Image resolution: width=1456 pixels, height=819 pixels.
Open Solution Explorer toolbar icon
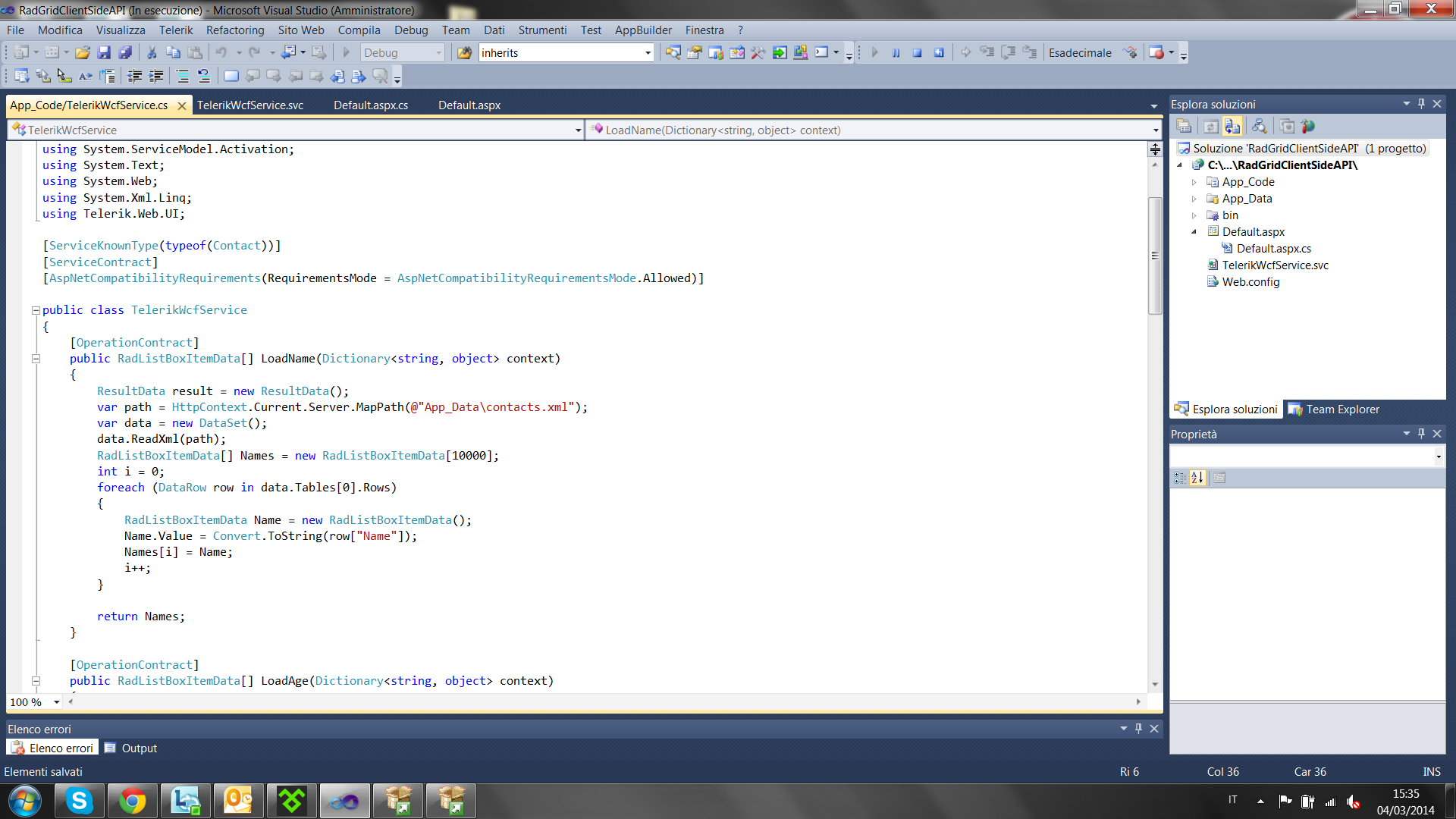[673, 52]
